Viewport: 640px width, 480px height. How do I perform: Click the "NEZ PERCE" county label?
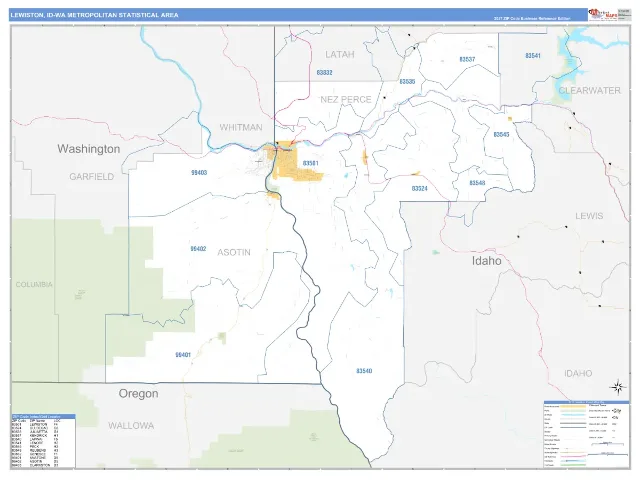point(346,100)
